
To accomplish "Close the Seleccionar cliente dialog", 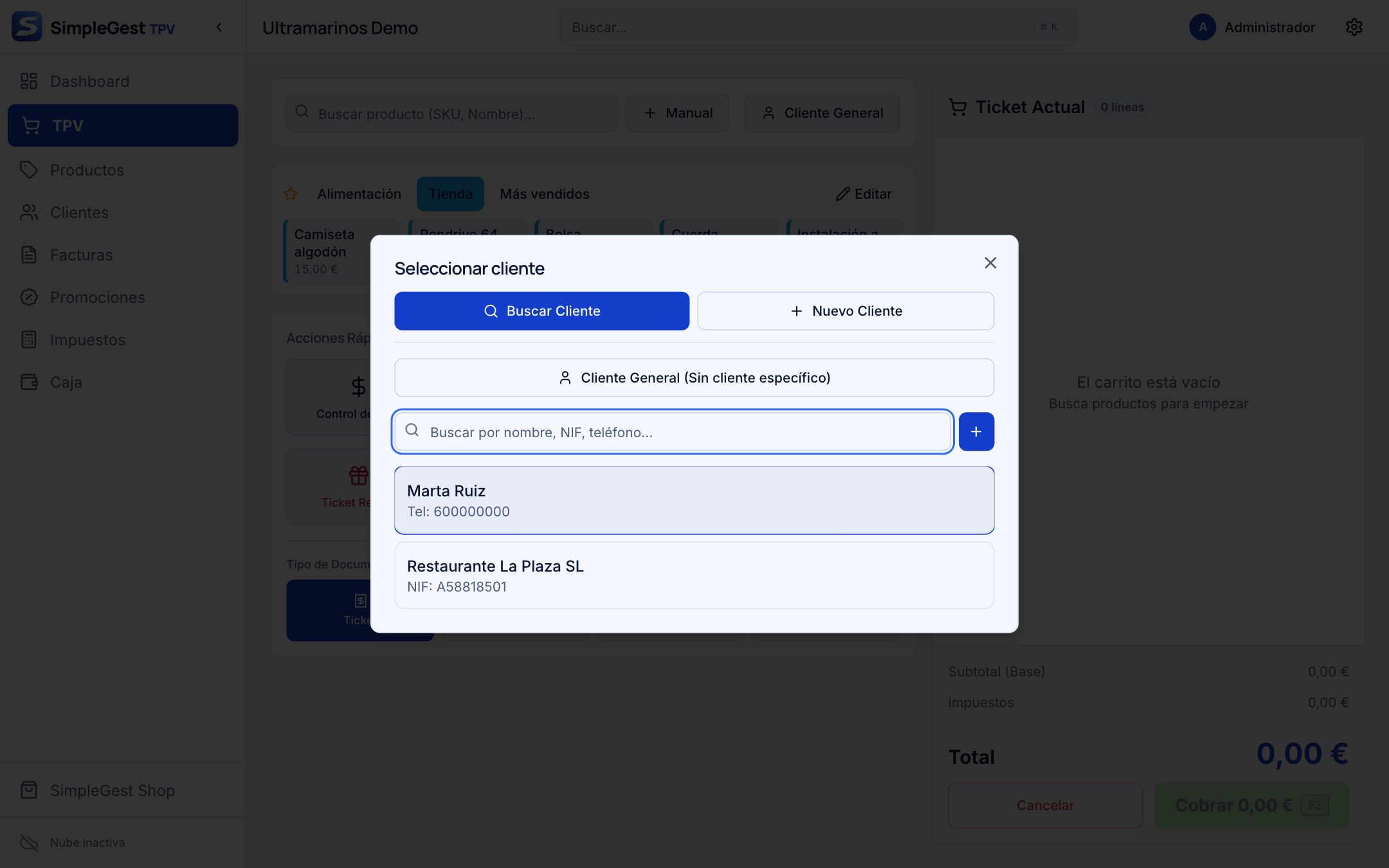I will coord(990,263).
